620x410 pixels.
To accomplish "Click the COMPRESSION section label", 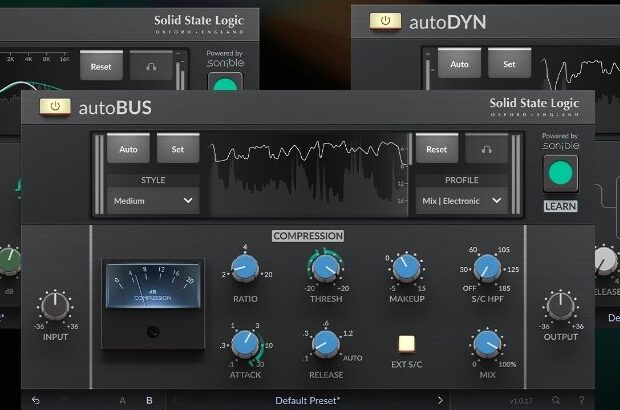I will 308,236.
